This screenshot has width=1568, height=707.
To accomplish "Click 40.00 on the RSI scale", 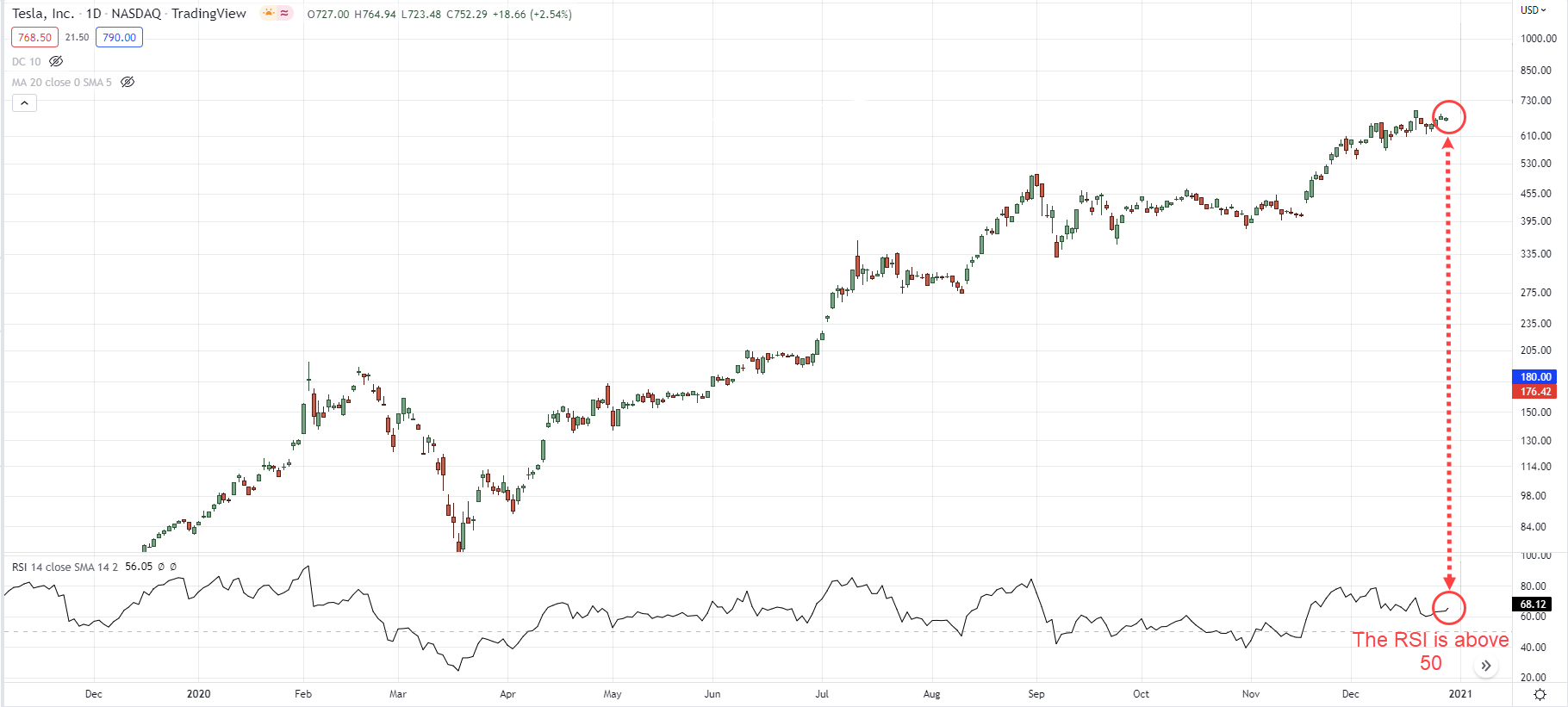I will click(x=1534, y=648).
